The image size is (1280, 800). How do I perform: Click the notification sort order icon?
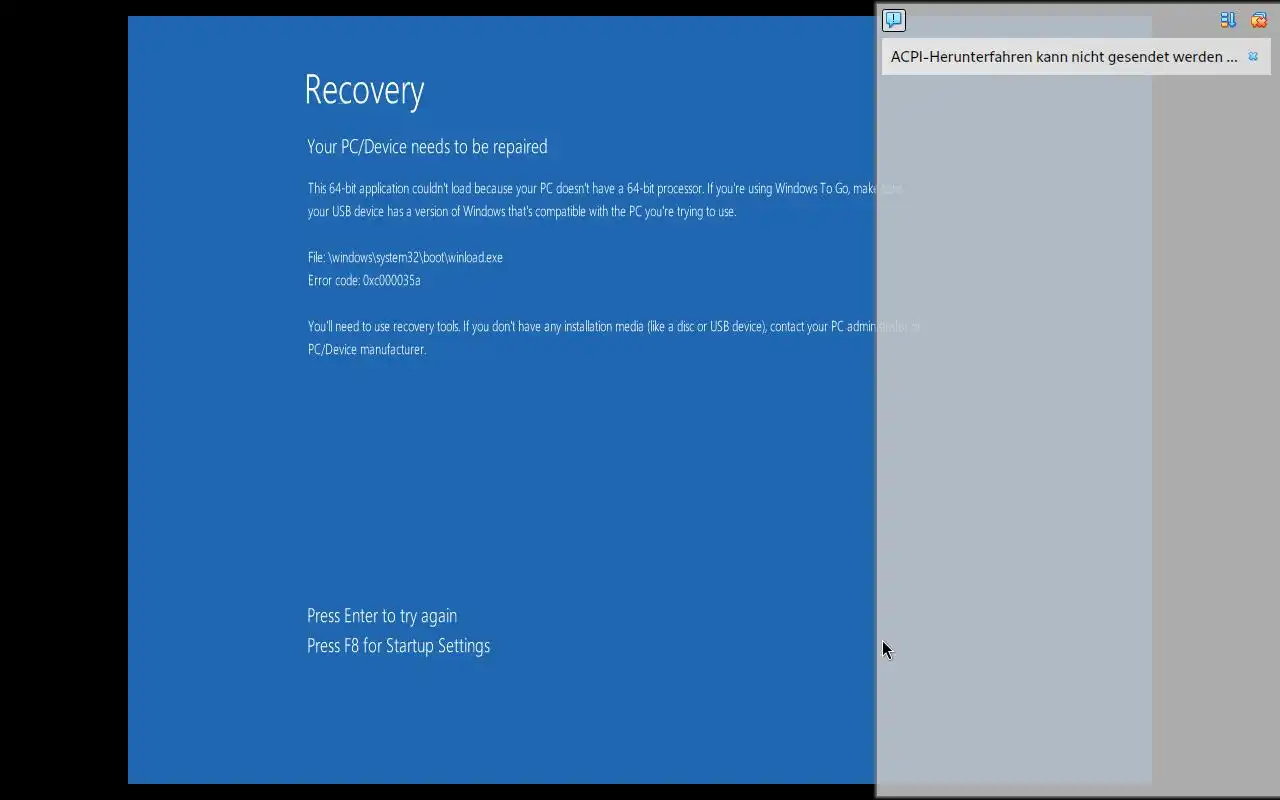1228,20
